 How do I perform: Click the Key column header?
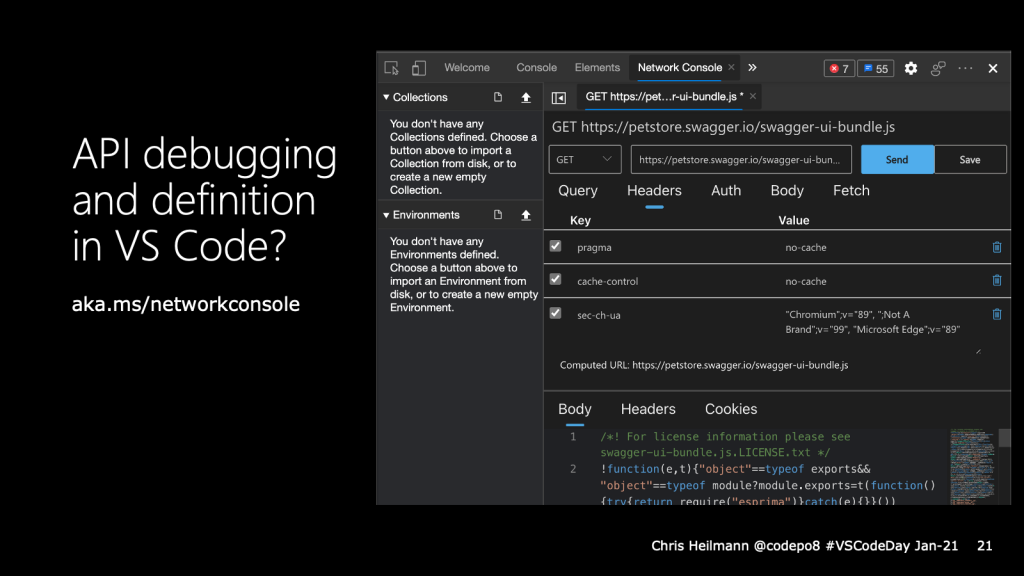coord(580,220)
